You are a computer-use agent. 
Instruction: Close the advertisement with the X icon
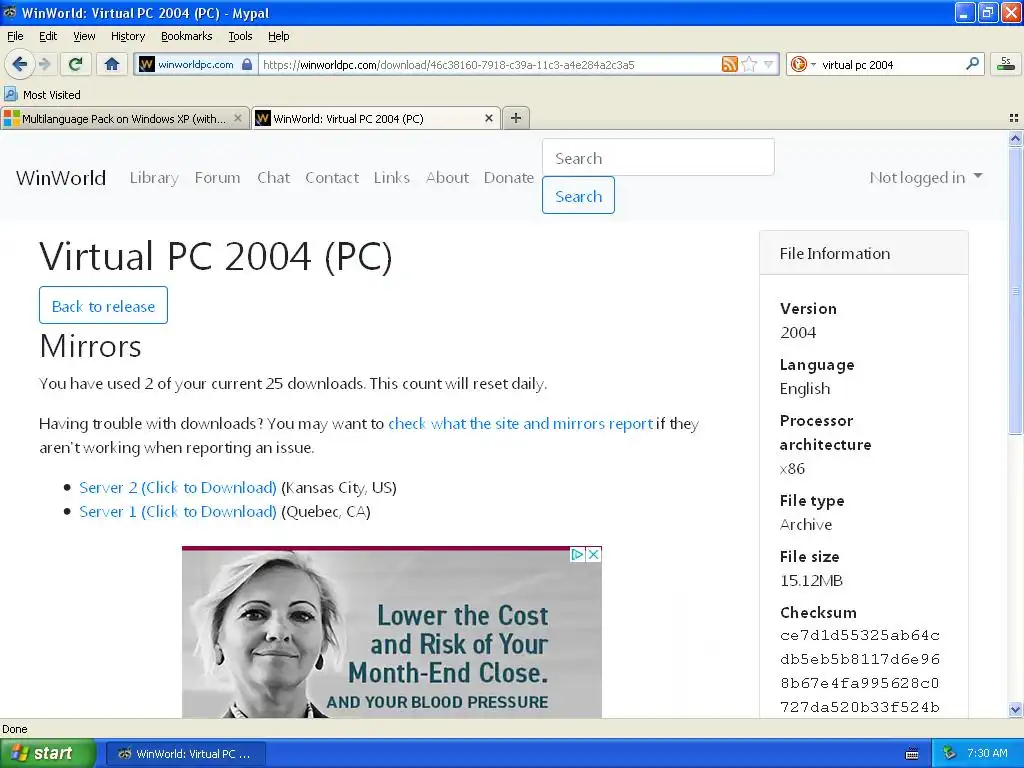(594, 554)
